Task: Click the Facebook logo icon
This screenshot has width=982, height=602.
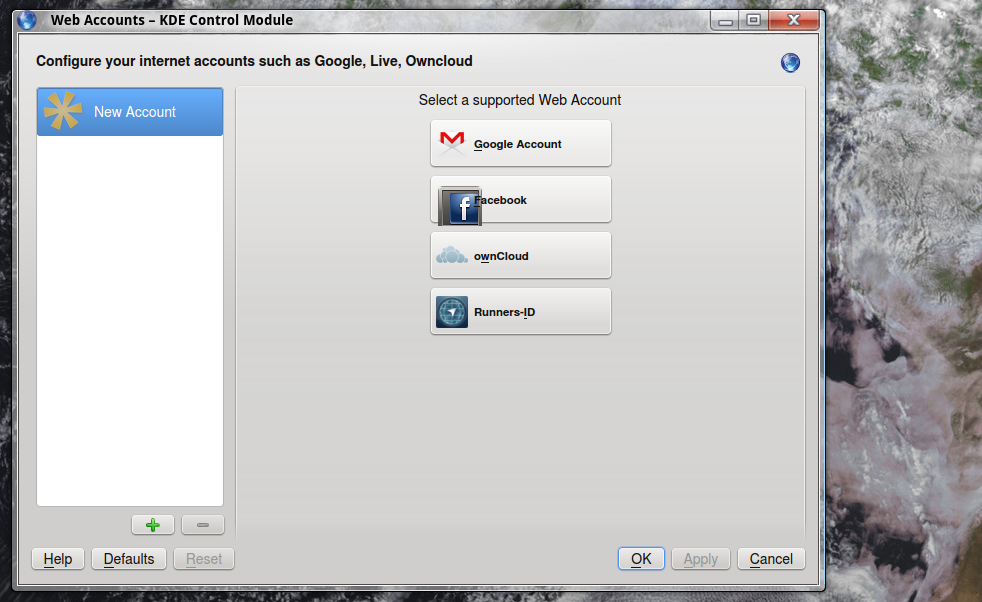Action: 460,206
